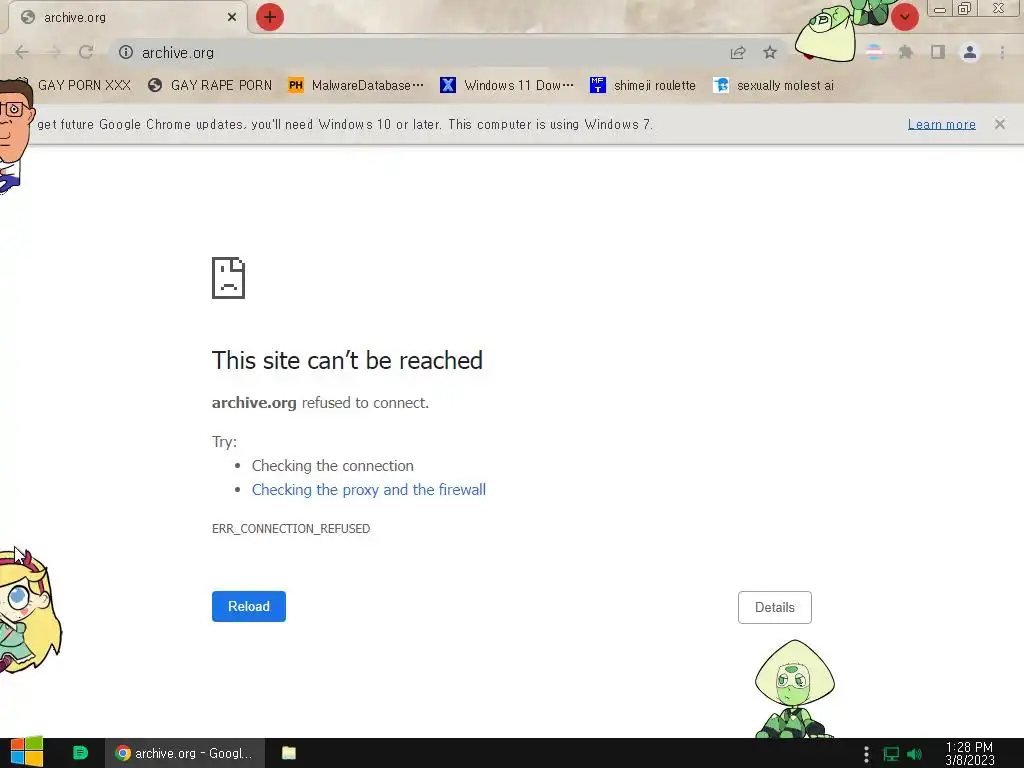The height and width of the screenshot is (768, 1024).
Task: Show hidden tray icons via dots
Action: 866,754
